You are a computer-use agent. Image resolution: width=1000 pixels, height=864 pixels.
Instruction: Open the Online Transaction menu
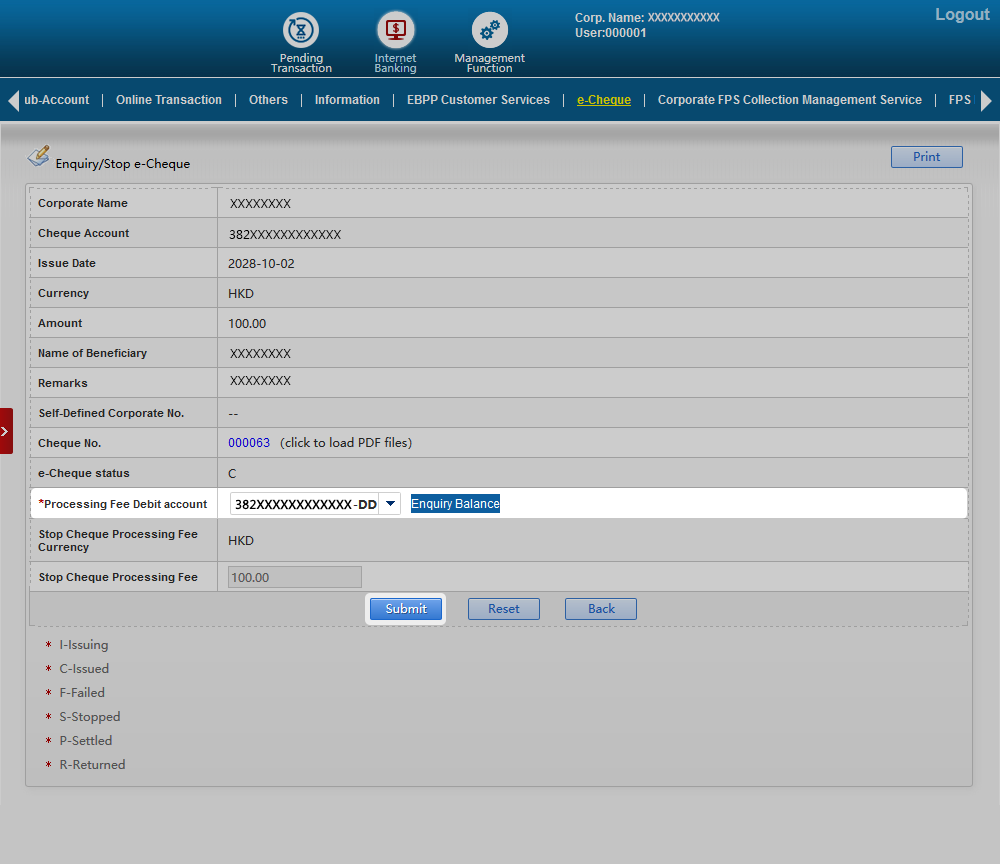(x=169, y=100)
